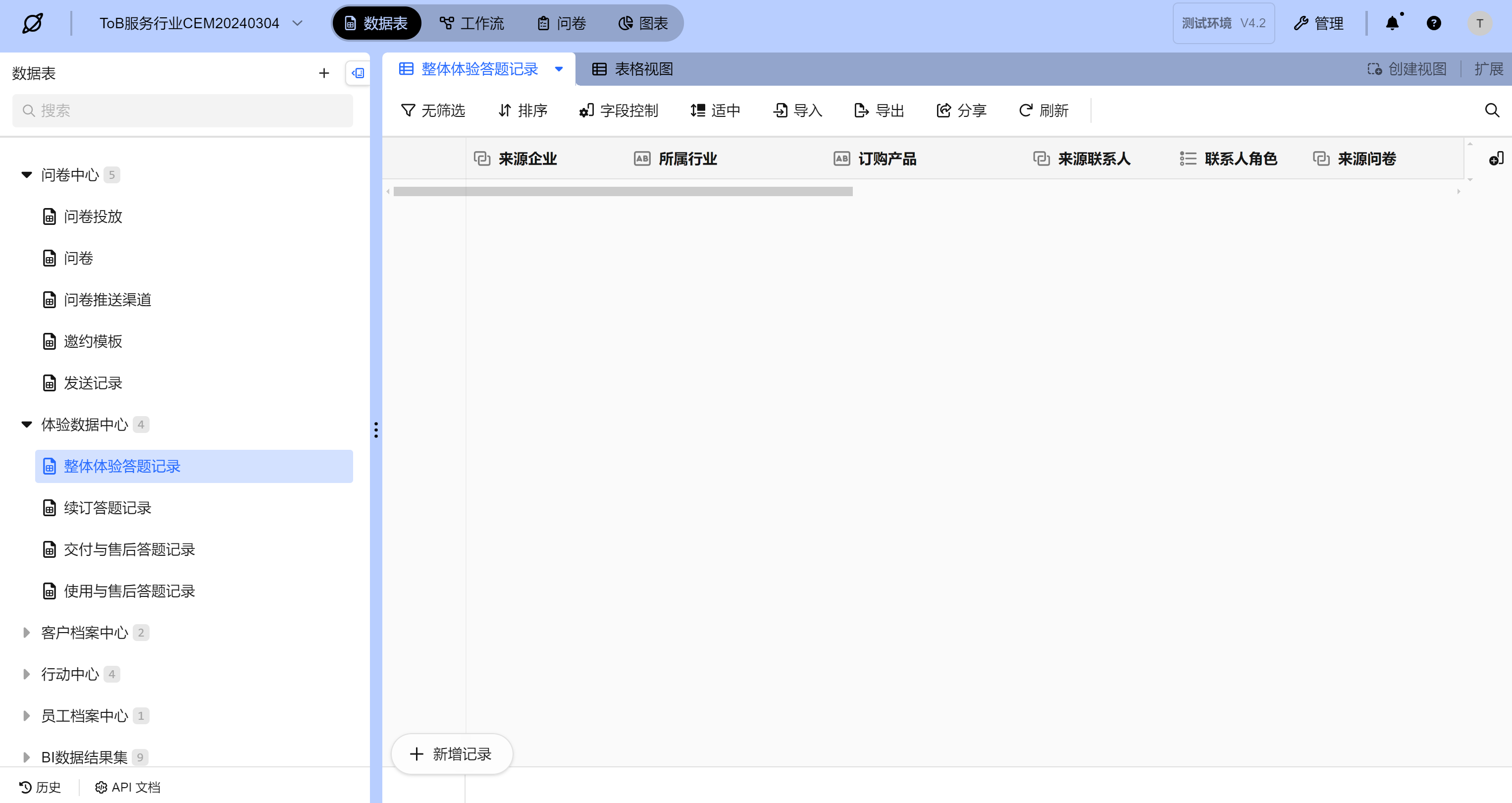Click the 来源企业 column header
This screenshot has height=803, width=1512.
coord(546,159)
